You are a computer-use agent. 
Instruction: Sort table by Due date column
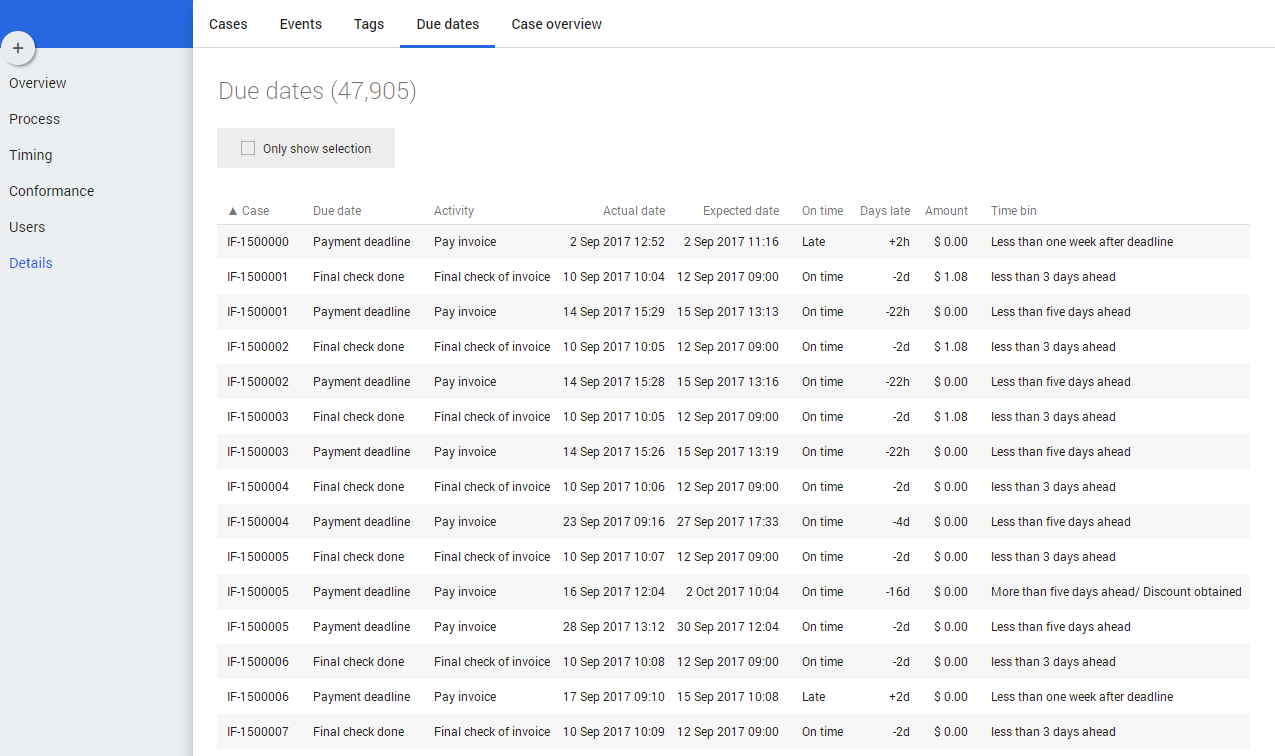coord(337,211)
